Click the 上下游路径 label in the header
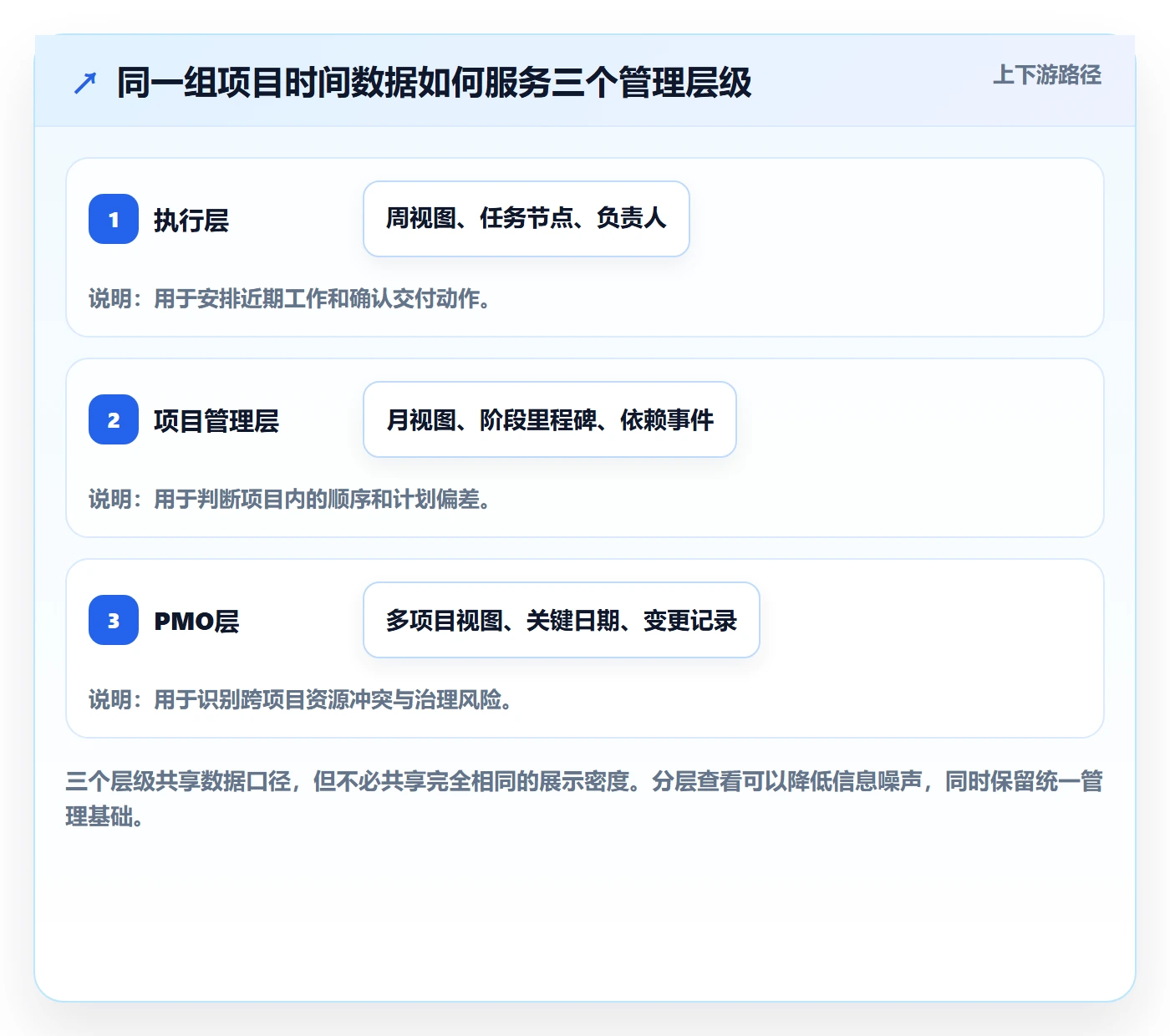This screenshot has height=1036, width=1170. [x=1047, y=75]
